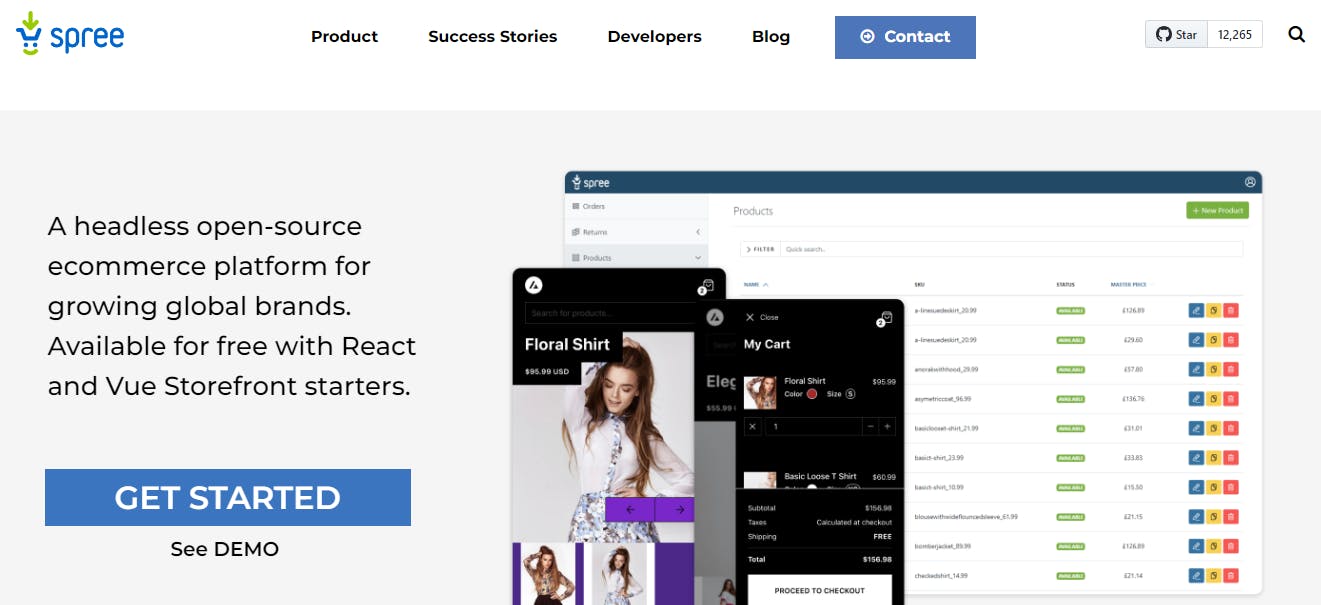Click the purple left arrow on image carousel
Viewport: 1321px width, 605px height.
[630, 510]
